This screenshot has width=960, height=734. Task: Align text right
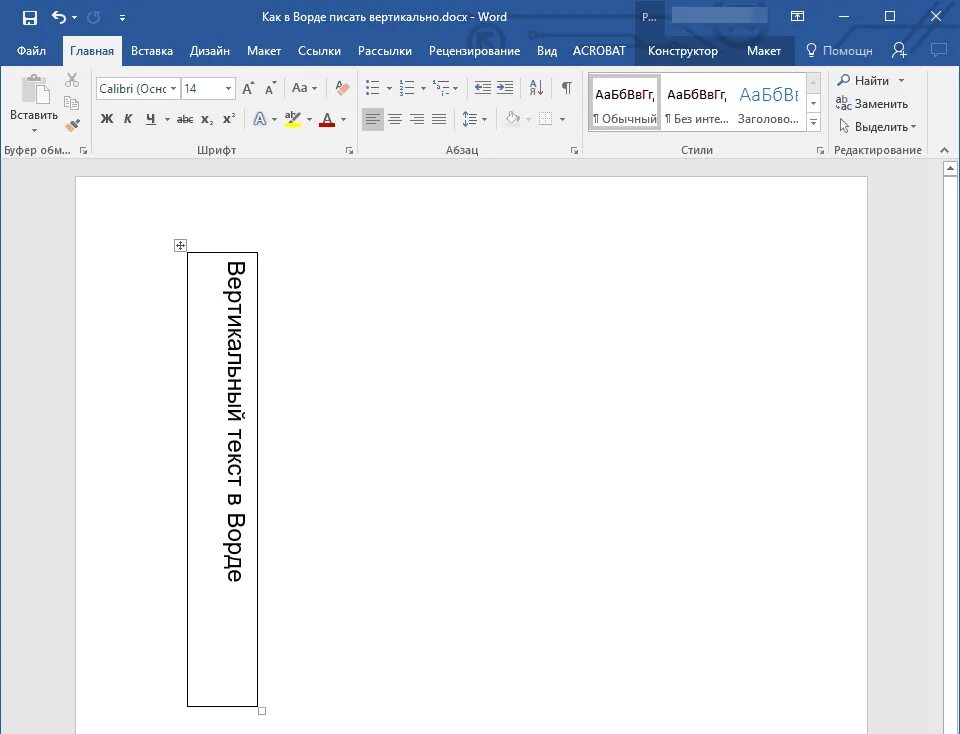tap(417, 119)
